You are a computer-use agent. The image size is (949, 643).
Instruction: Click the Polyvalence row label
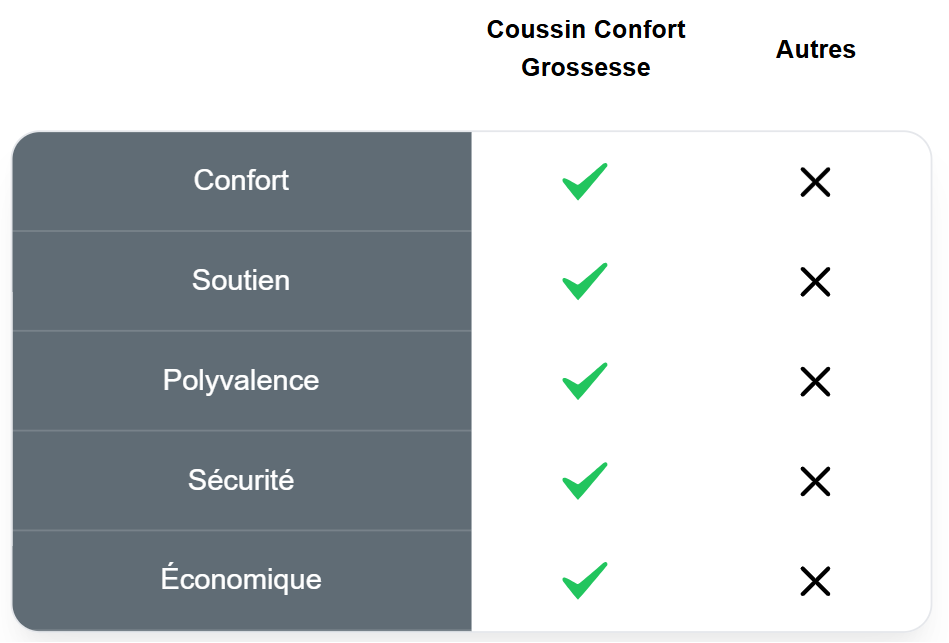coord(241,380)
